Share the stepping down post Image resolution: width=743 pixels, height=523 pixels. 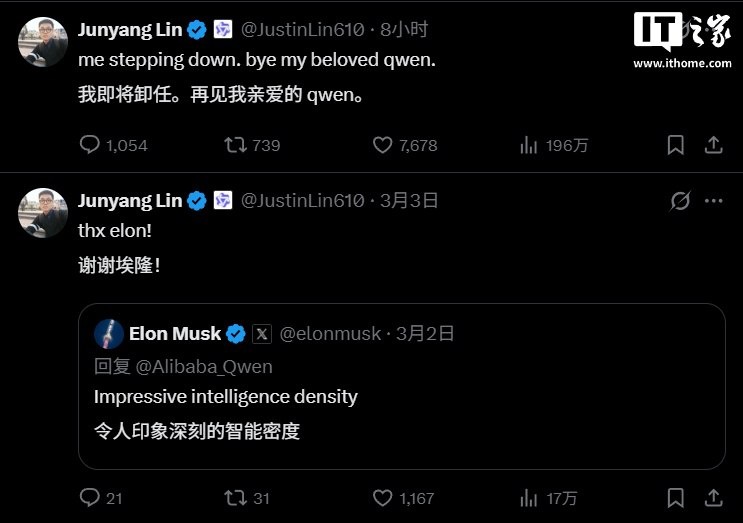[713, 145]
